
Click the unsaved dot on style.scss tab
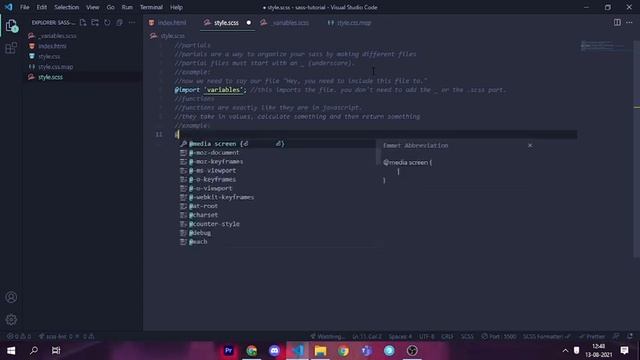click(249, 23)
